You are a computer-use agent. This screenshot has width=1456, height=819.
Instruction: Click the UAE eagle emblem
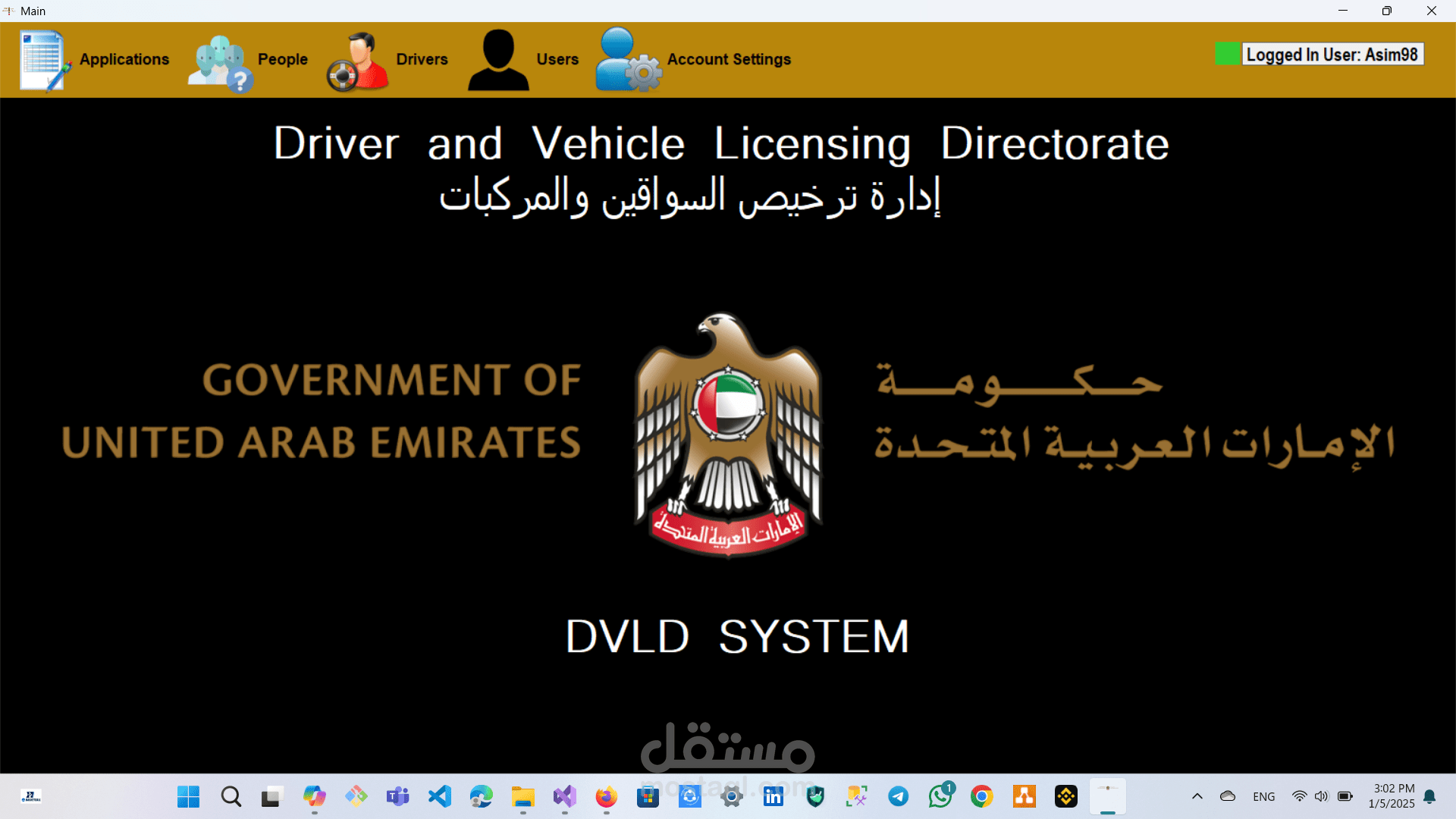coord(728,435)
